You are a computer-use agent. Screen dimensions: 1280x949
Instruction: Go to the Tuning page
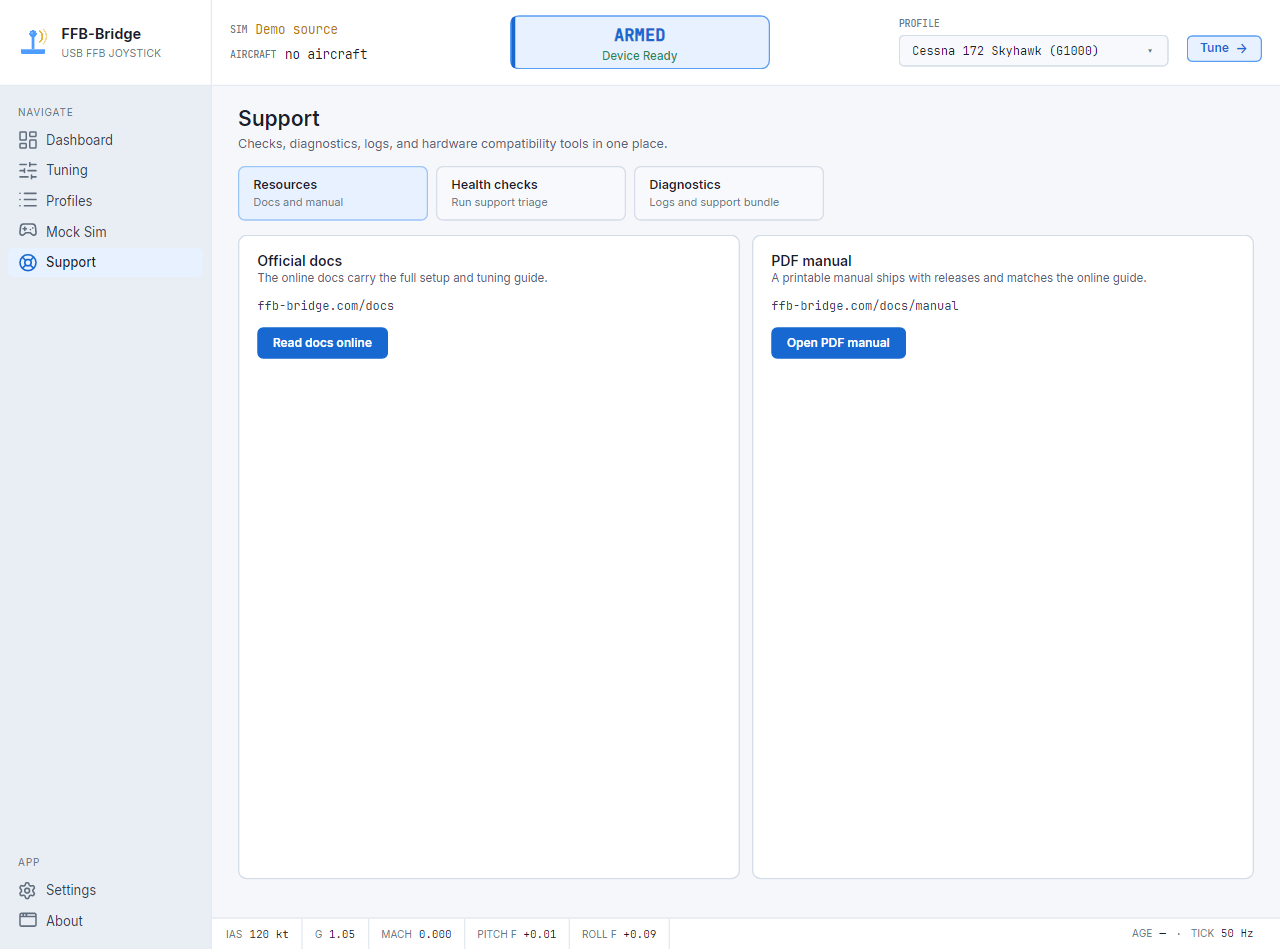click(x=105, y=170)
